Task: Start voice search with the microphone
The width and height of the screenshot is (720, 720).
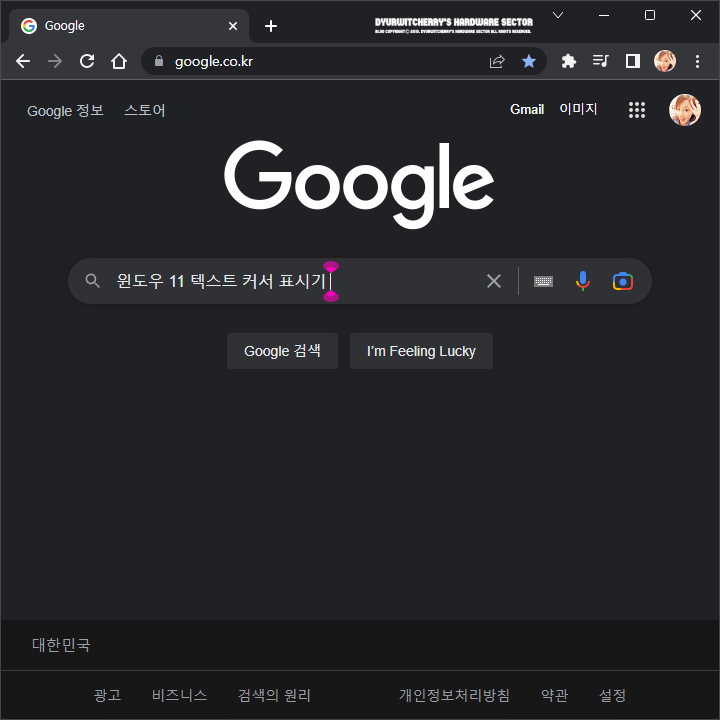Action: [583, 281]
